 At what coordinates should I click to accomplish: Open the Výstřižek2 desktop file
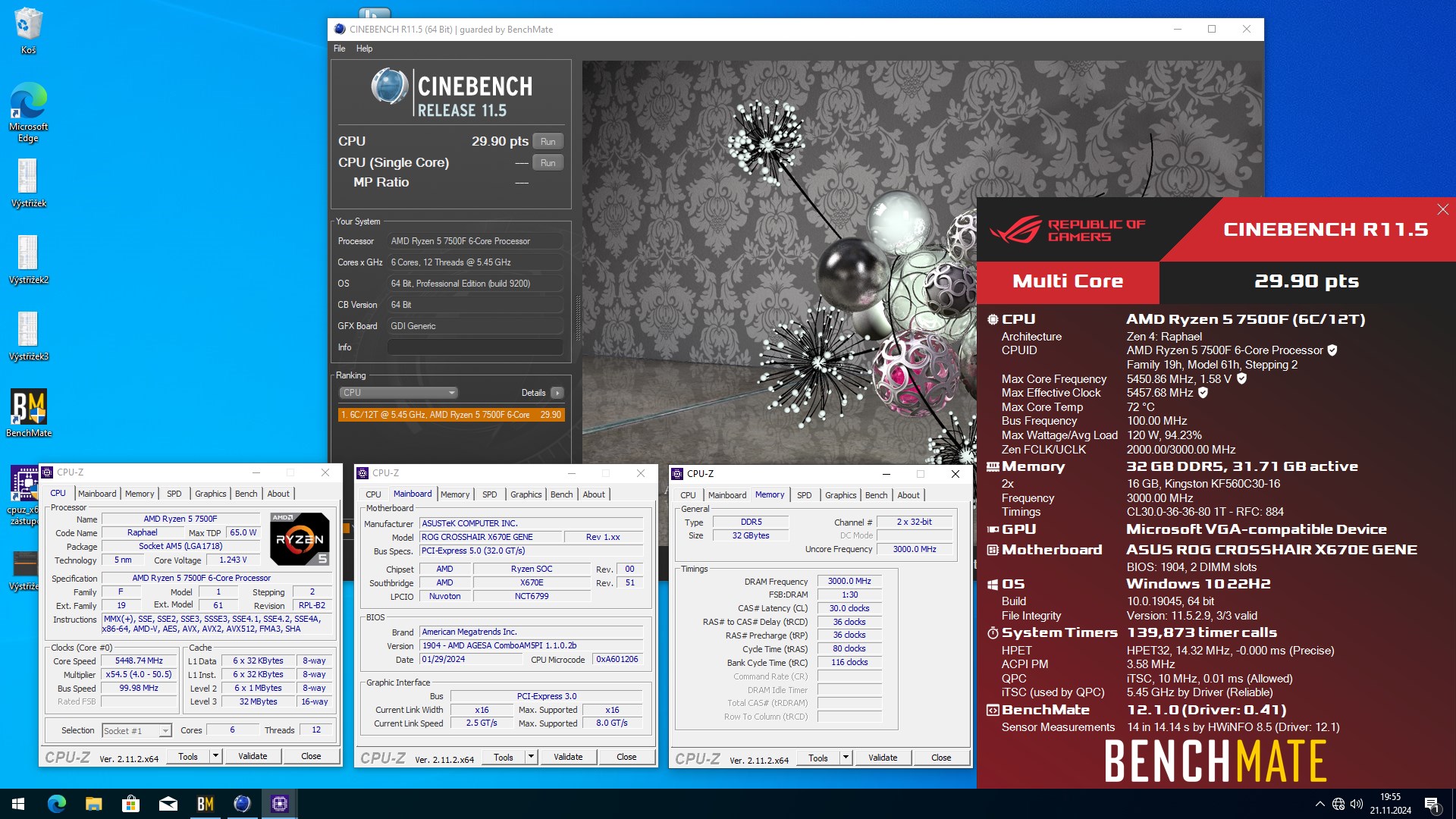[x=28, y=259]
